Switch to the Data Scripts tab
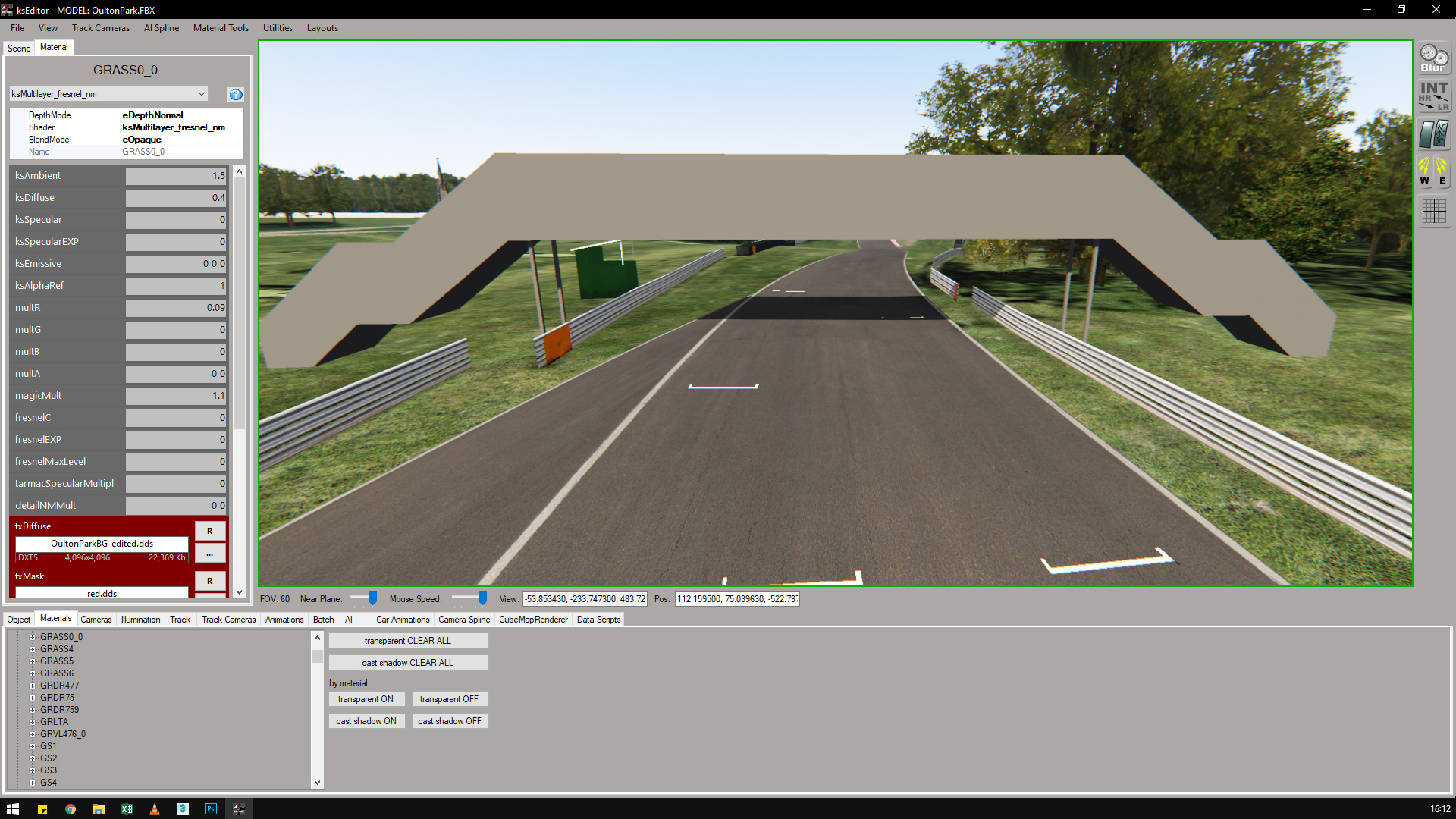 [598, 620]
